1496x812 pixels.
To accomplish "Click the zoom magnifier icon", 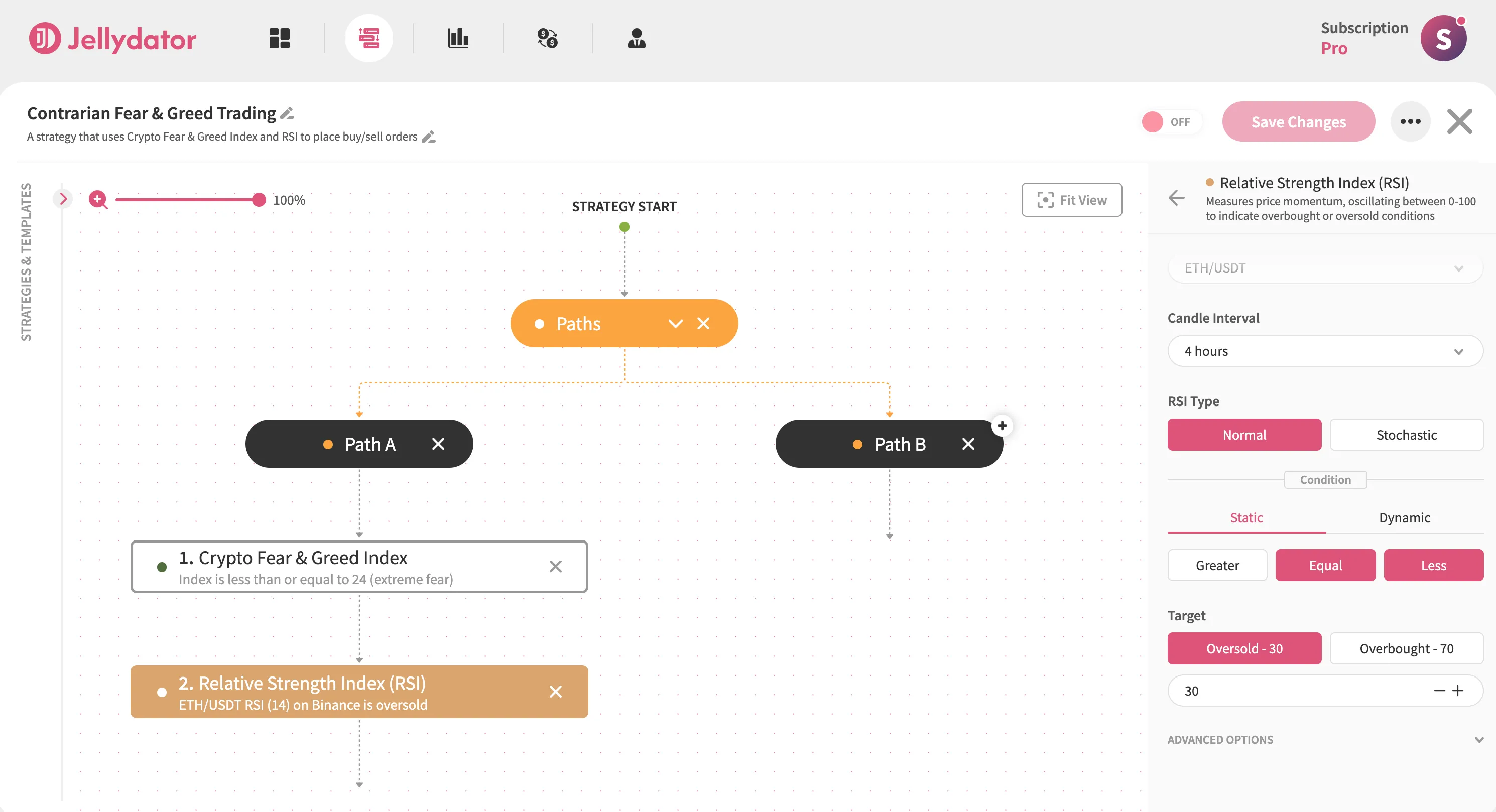I will (98, 200).
